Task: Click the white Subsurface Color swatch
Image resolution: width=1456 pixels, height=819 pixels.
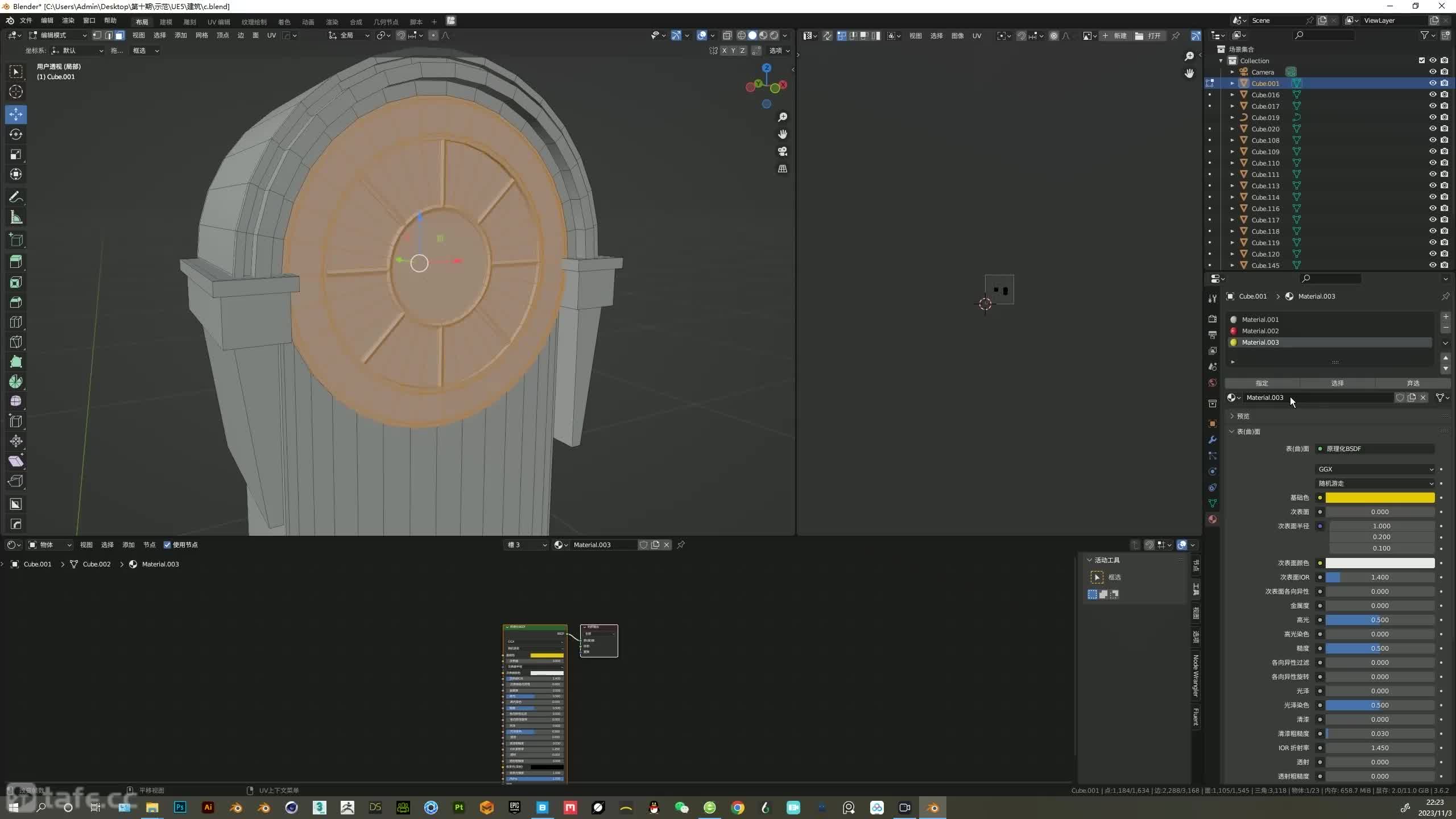Action: (x=1380, y=563)
